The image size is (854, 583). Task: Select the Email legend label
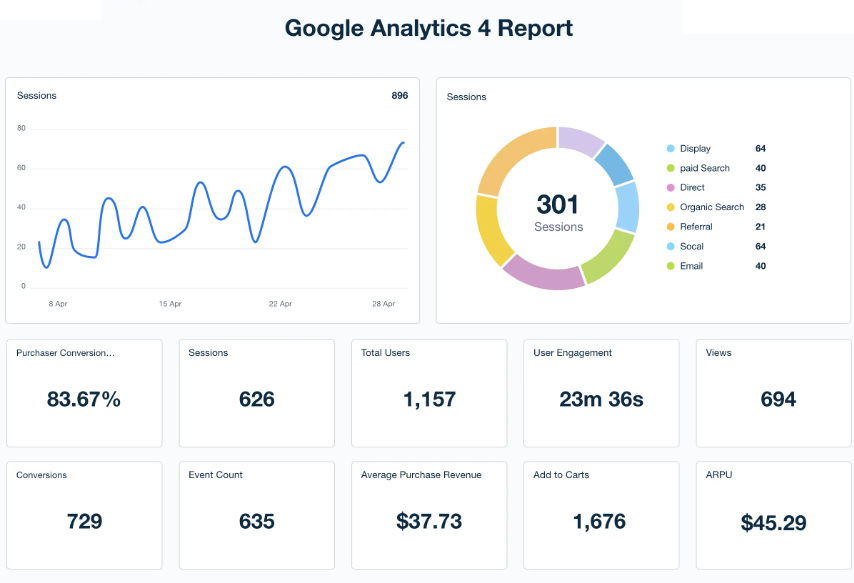(x=691, y=266)
